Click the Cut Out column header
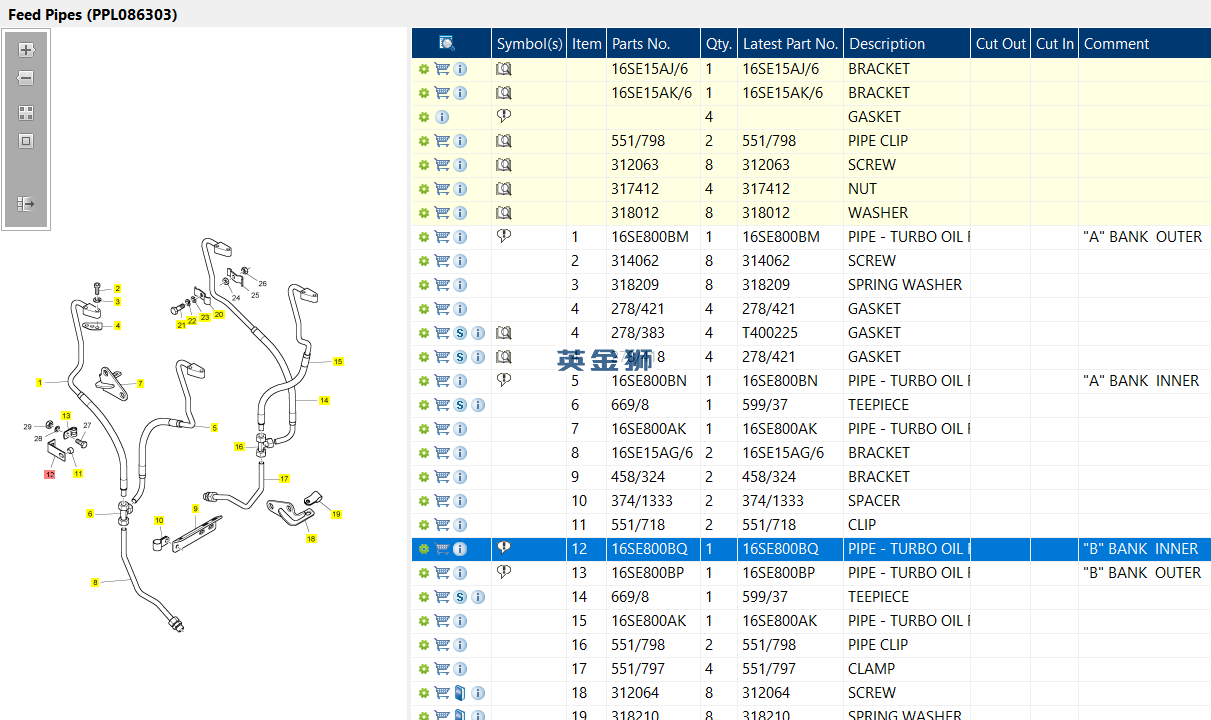Image resolution: width=1211 pixels, height=720 pixels. (1001, 44)
